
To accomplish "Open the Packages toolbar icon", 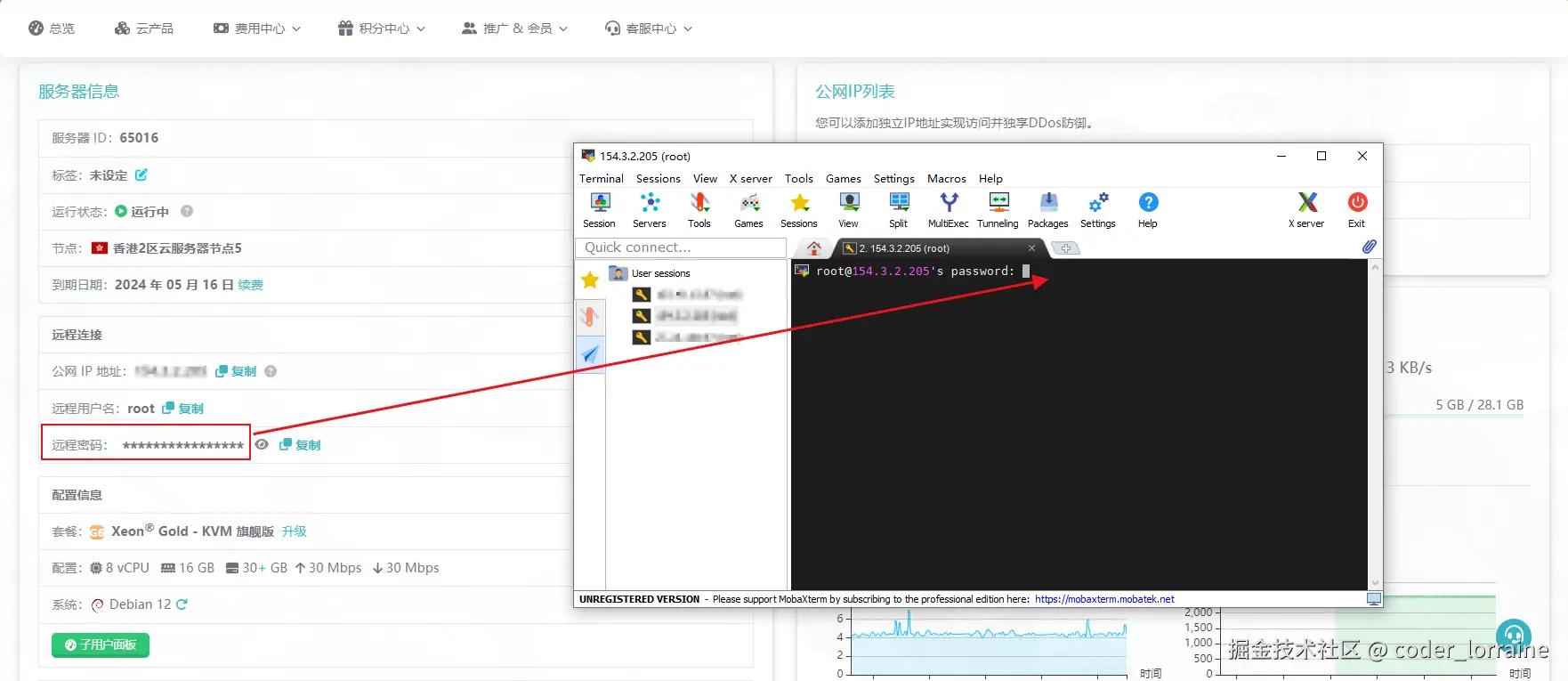I will [x=1048, y=210].
